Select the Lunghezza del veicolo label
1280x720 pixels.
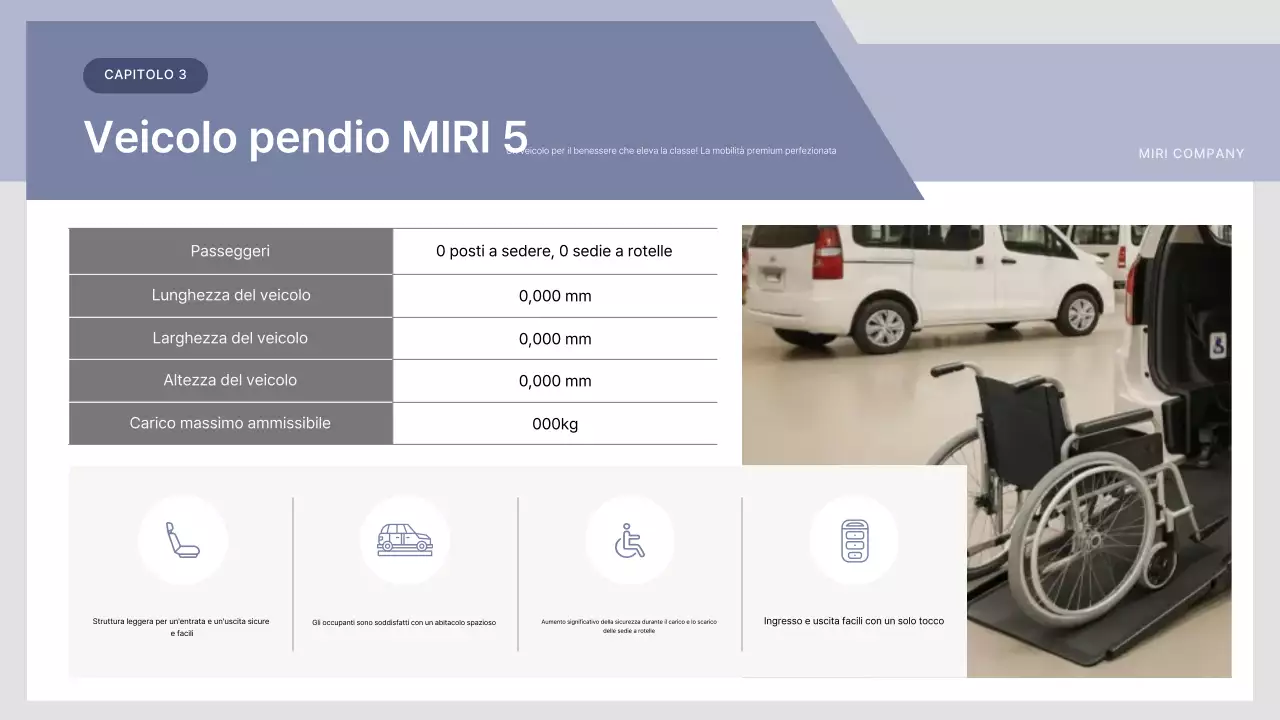(x=230, y=295)
